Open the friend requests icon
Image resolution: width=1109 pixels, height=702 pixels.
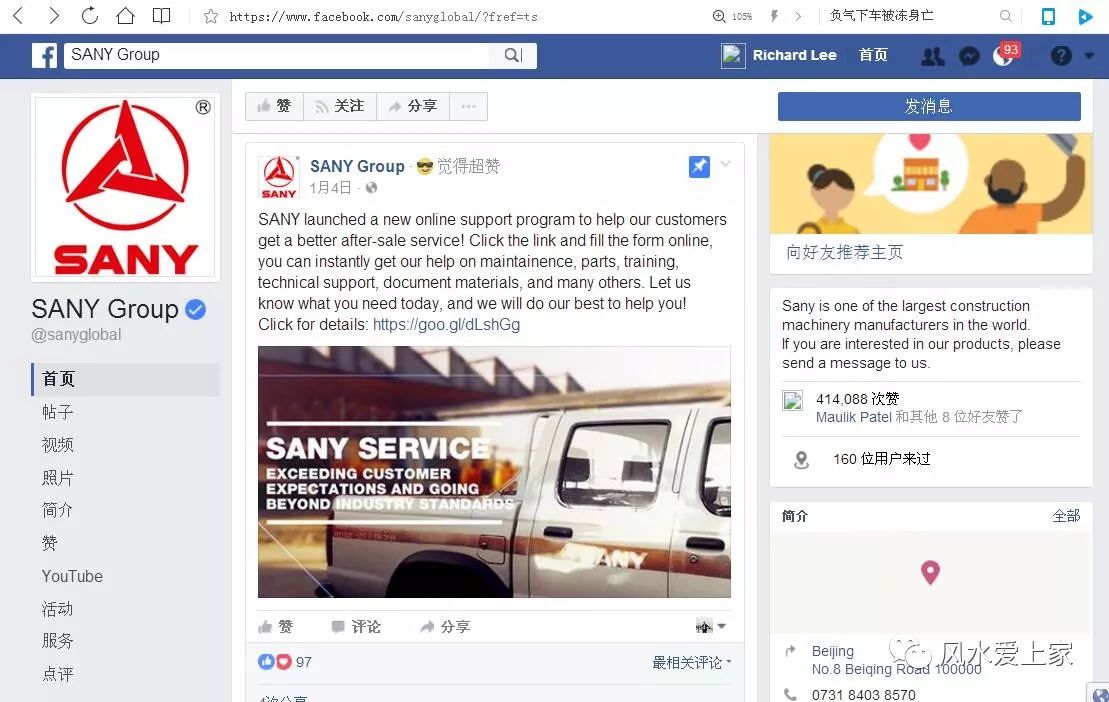(932, 56)
